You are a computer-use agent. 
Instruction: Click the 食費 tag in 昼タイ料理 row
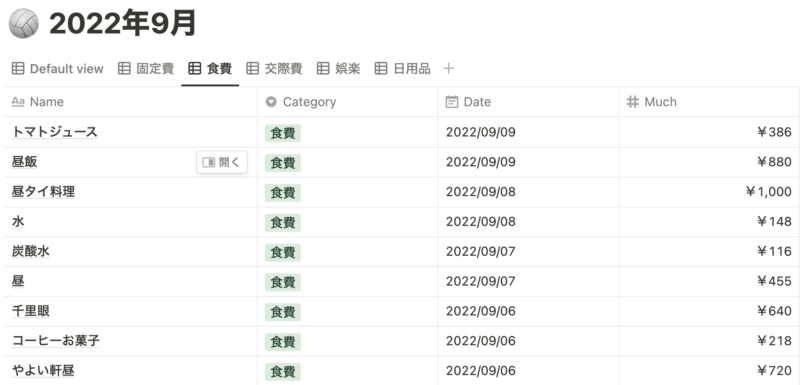tap(283, 193)
